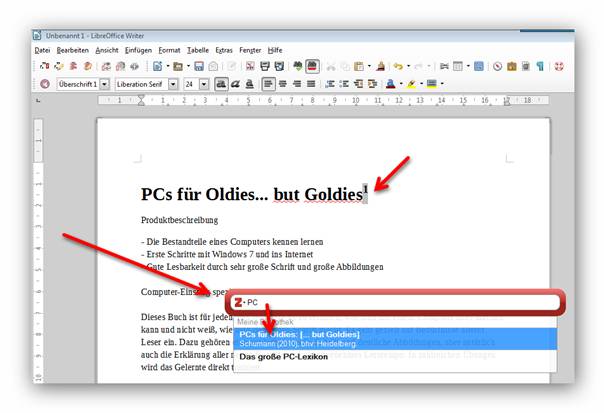
Task: Click the Data Sources icon
Action: (526, 66)
